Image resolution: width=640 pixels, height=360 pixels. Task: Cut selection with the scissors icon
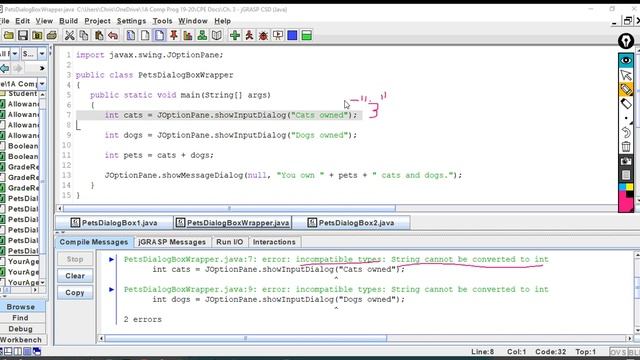click(x=69, y=36)
